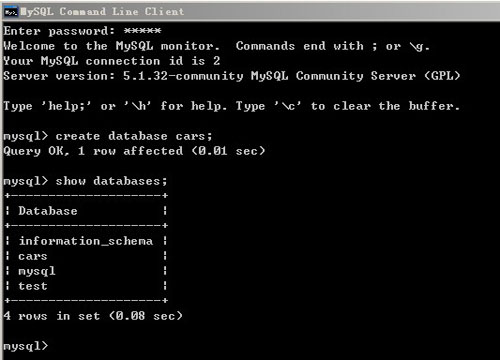Select the mysql database row
The height and width of the screenshot is (360, 500).
tap(86, 271)
